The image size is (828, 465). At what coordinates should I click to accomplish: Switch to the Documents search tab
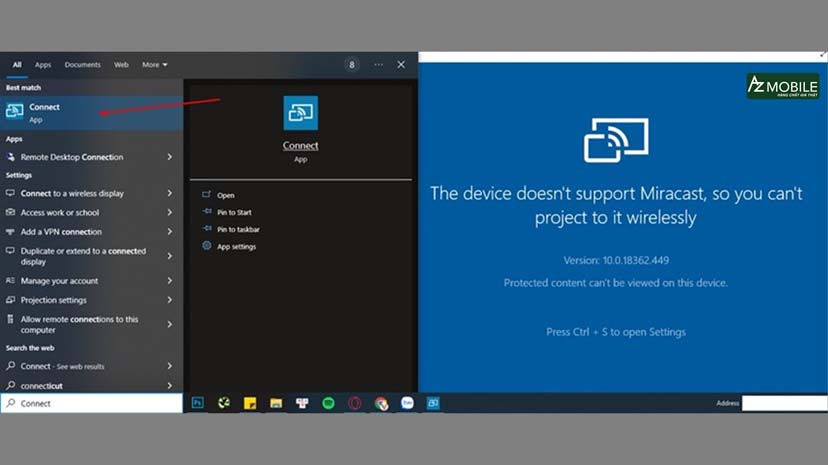[83, 65]
